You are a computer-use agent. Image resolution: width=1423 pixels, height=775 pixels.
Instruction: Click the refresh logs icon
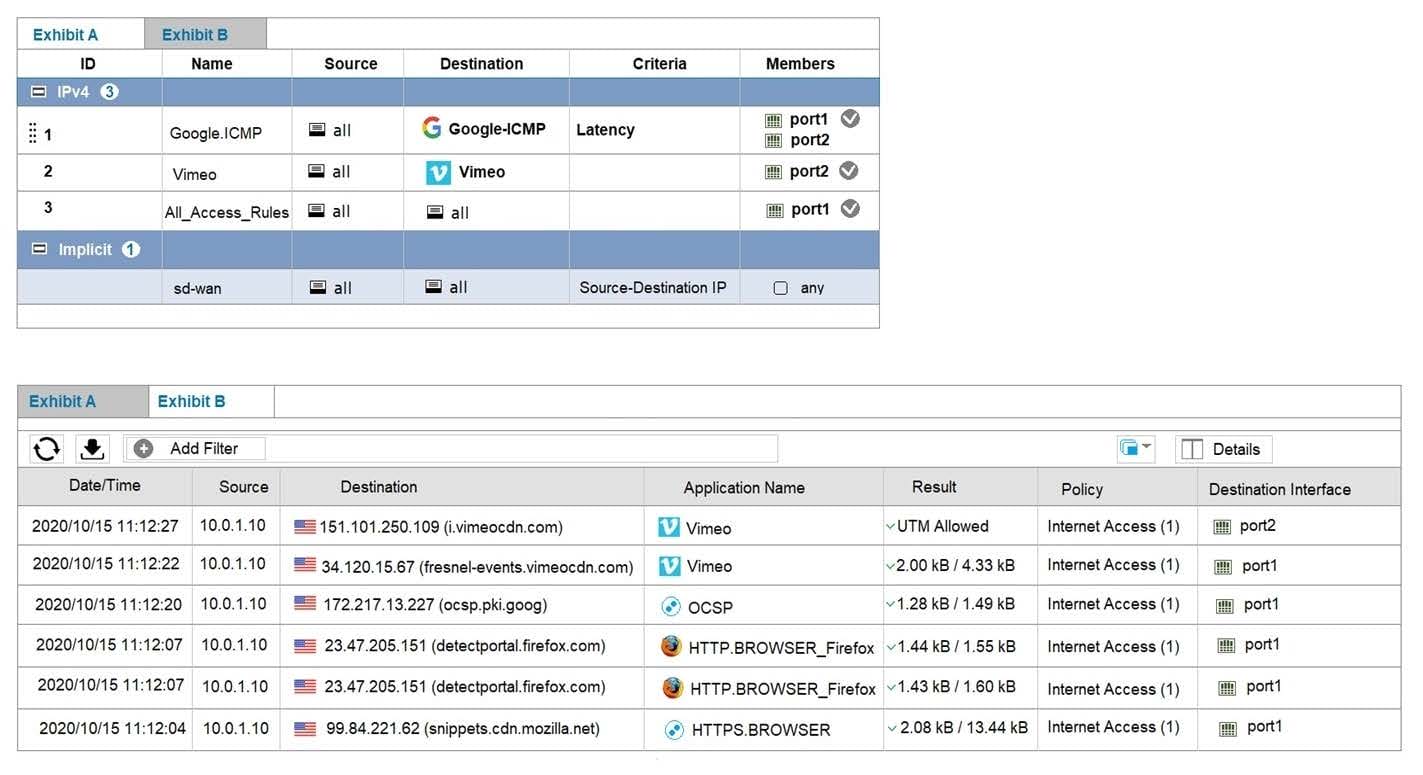point(46,449)
